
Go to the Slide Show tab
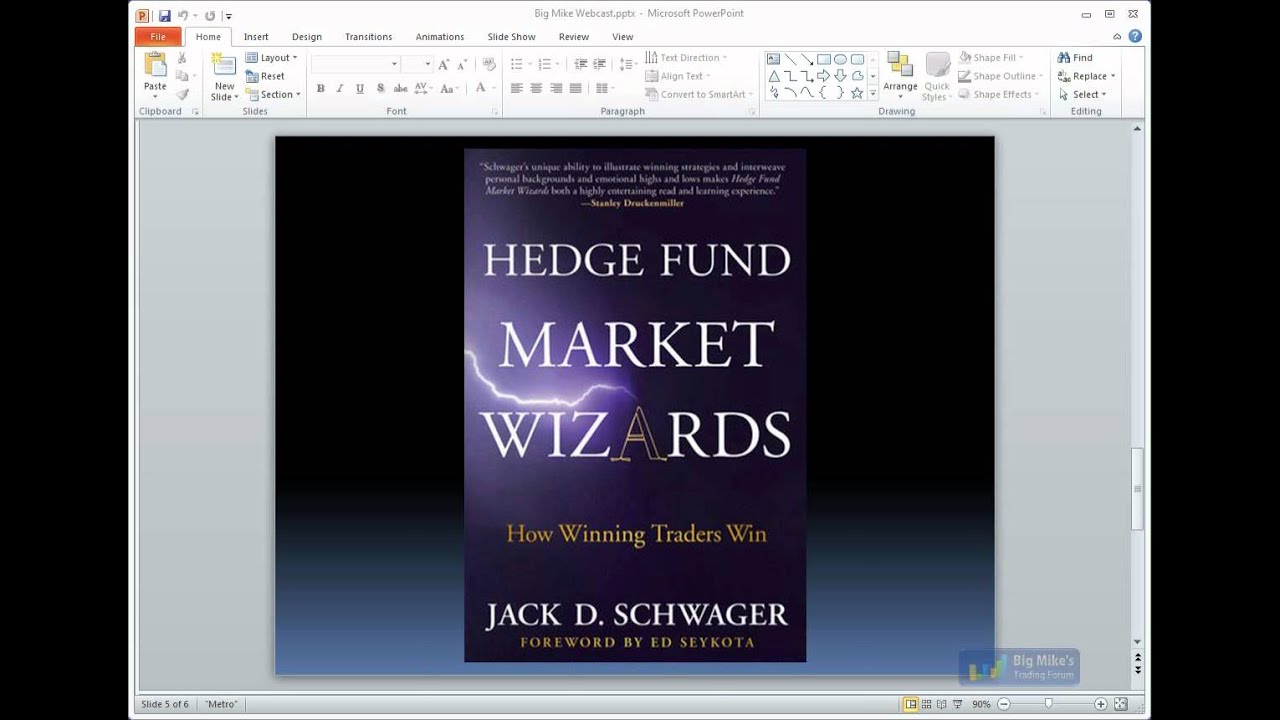[x=511, y=37]
